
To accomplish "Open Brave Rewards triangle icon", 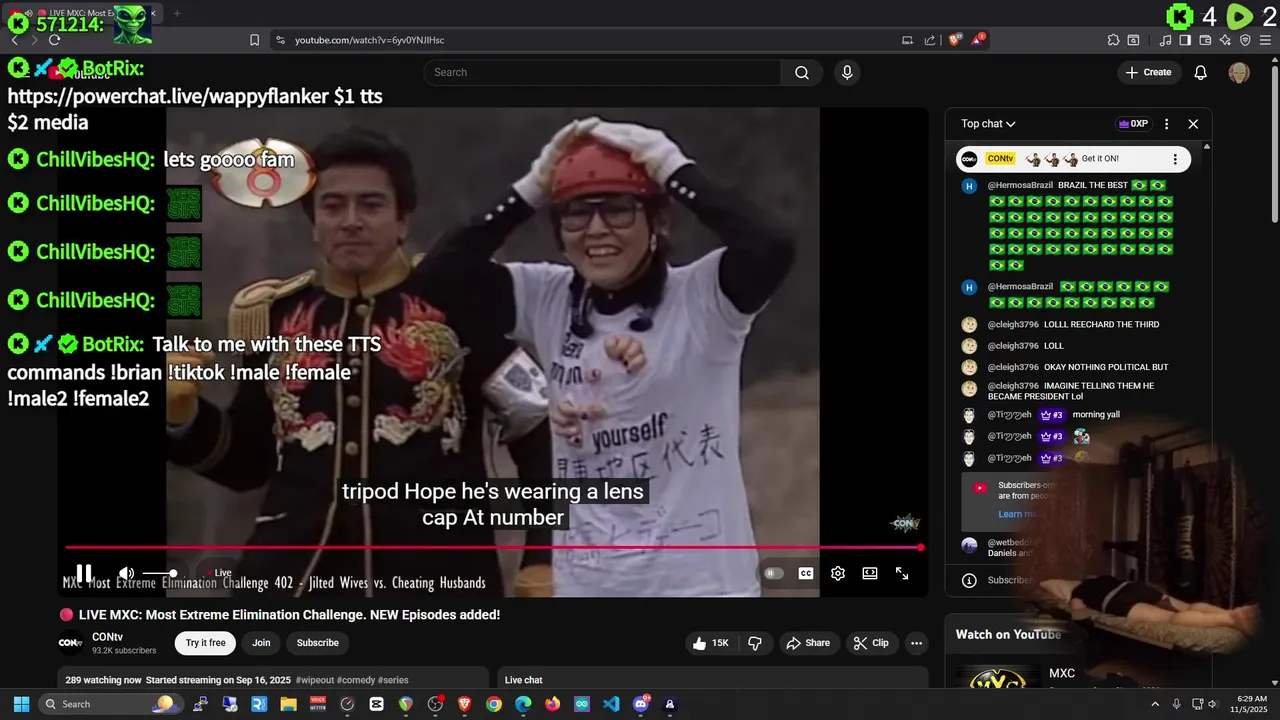I will click(978, 40).
